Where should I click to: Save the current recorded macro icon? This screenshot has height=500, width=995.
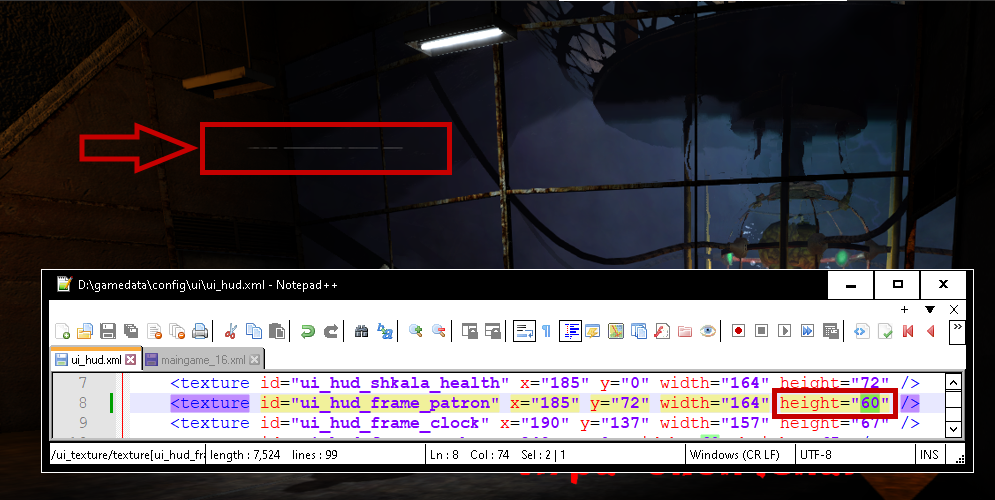(x=830, y=331)
